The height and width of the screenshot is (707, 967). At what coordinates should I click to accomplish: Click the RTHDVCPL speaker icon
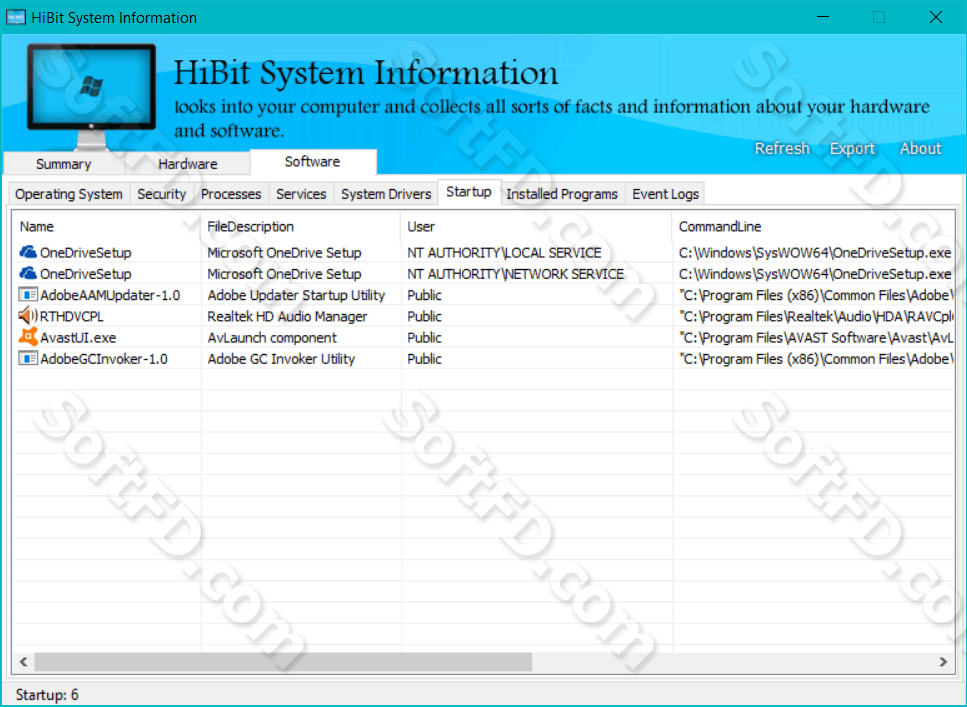tap(28, 316)
